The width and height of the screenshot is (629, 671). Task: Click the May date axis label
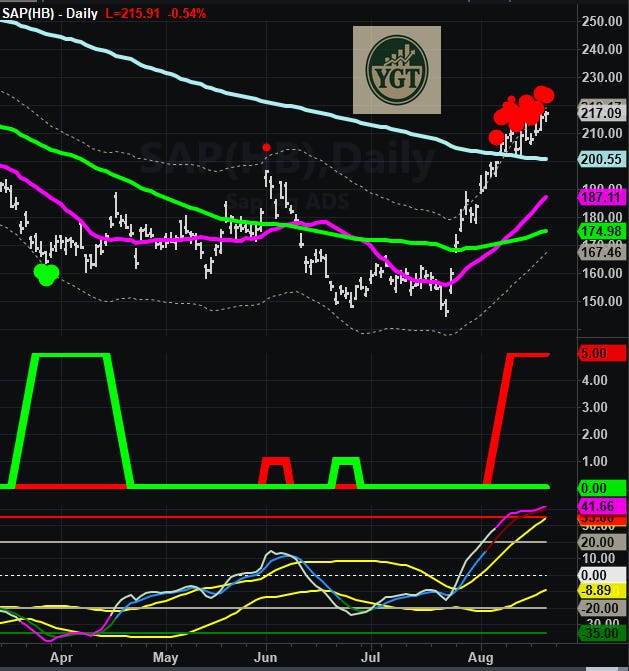pyautogui.click(x=165, y=657)
